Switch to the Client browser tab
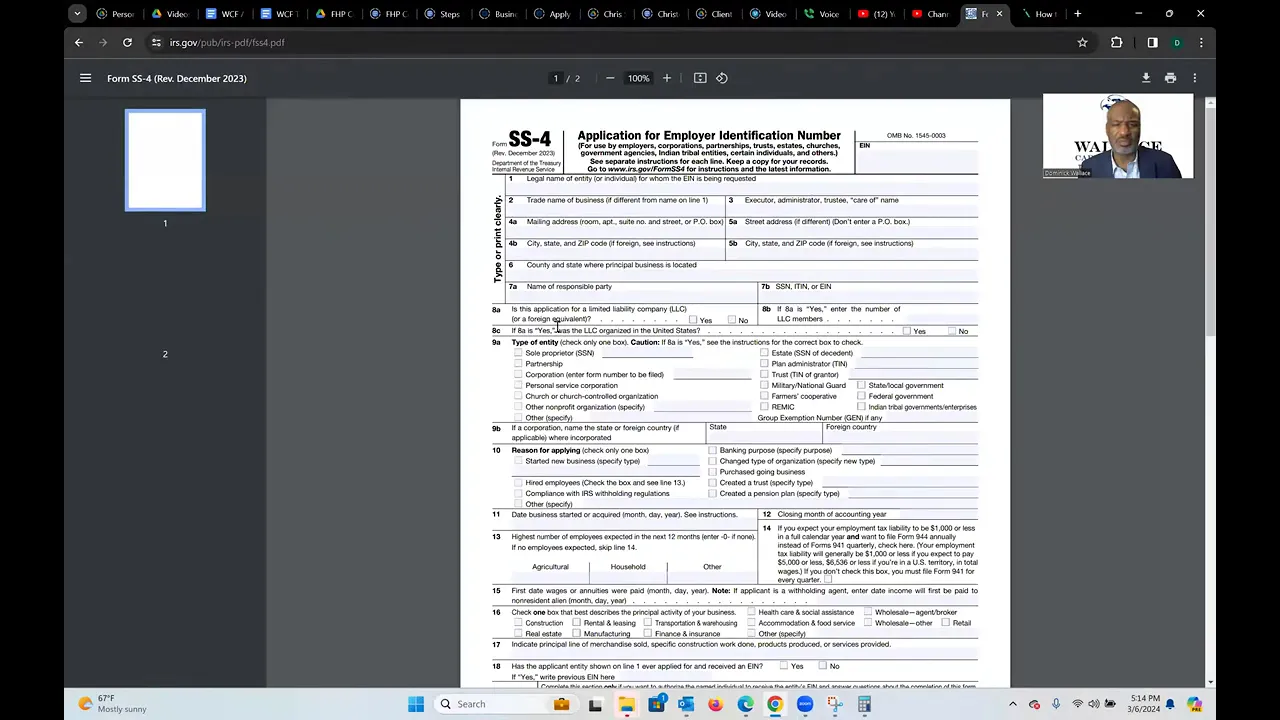 click(713, 14)
